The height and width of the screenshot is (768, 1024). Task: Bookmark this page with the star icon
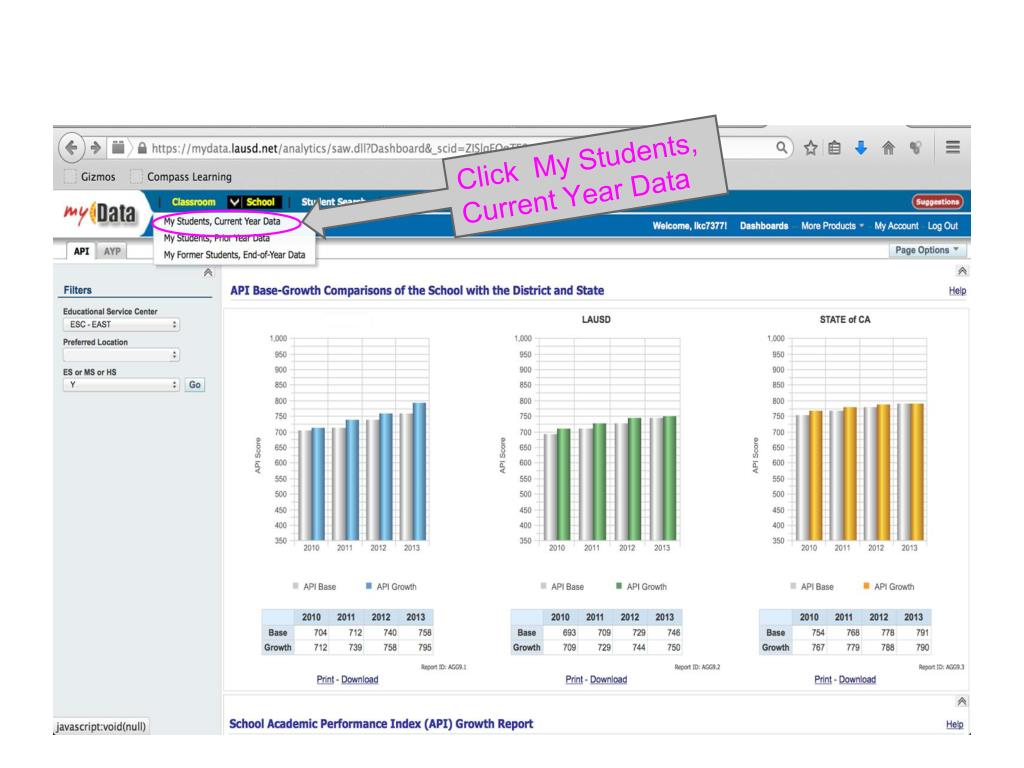[810, 148]
